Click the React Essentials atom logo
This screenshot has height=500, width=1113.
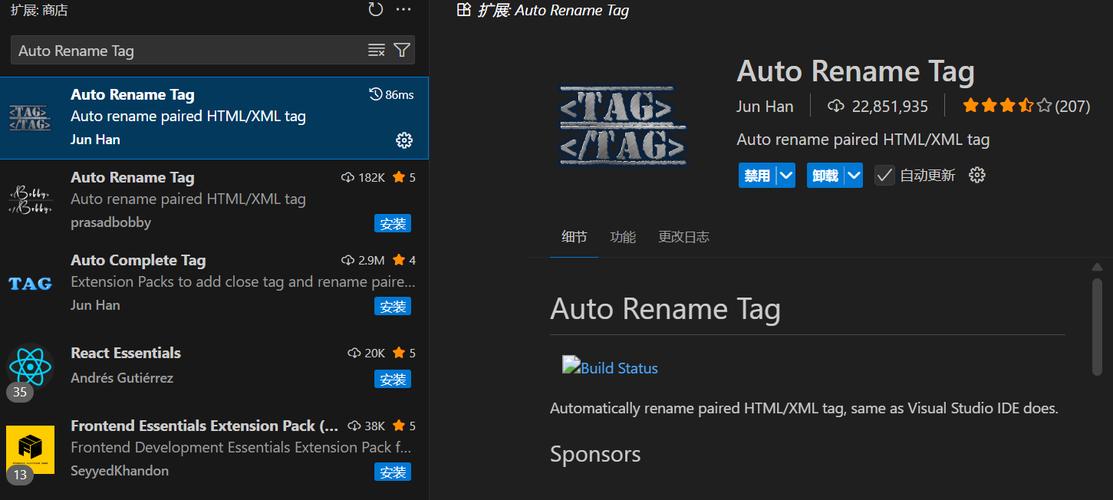click(x=30, y=366)
